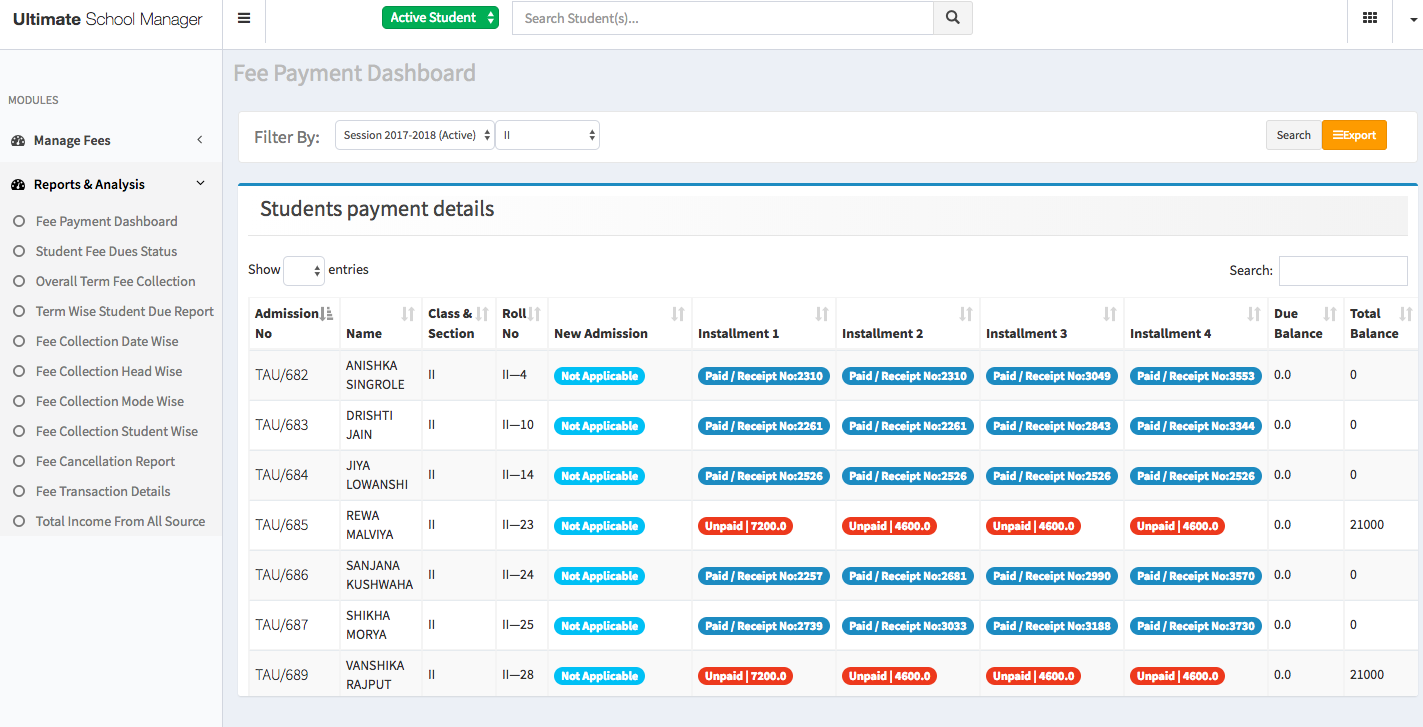Screen dimensions: 1423x727
Task: Expand the Manage Fees module chevron
Action: point(199,141)
